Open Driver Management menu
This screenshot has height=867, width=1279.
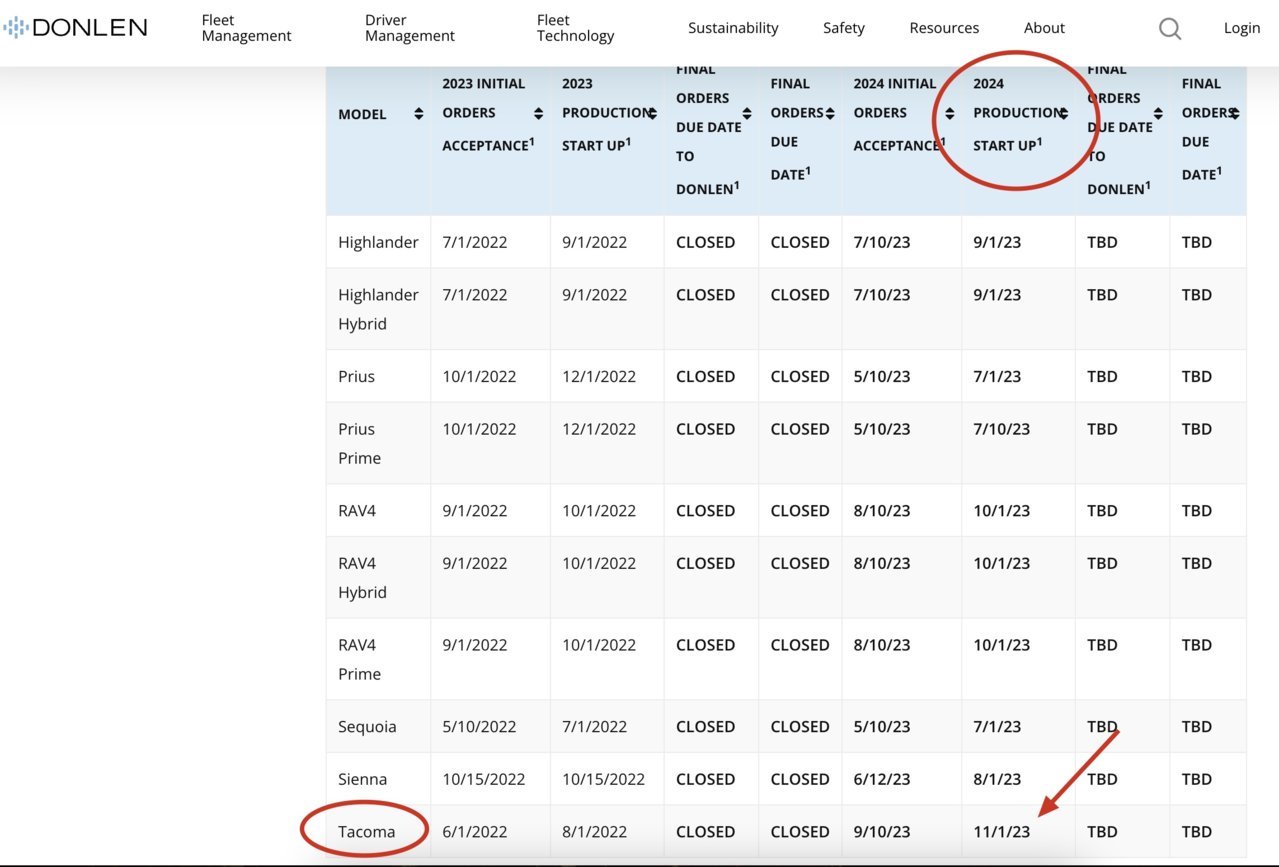click(409, 28)
